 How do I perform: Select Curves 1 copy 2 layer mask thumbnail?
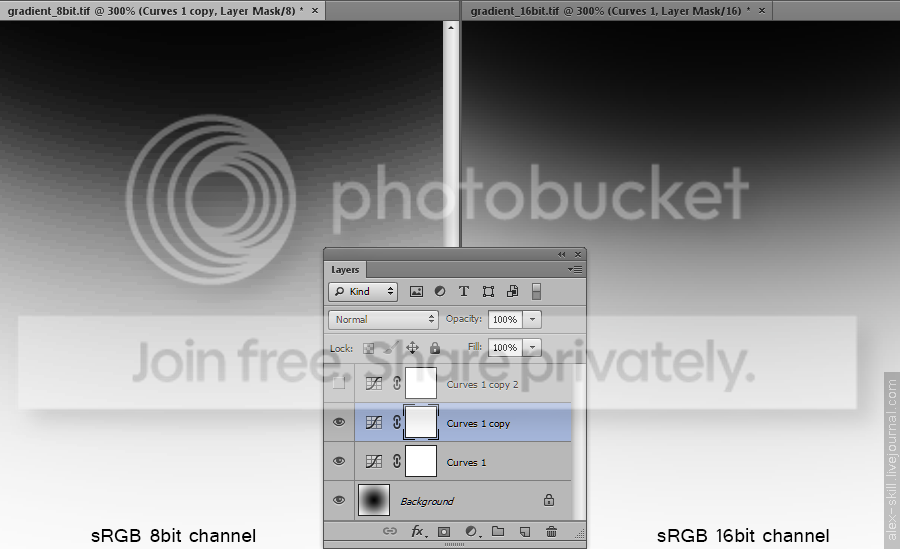click(421, 383)
